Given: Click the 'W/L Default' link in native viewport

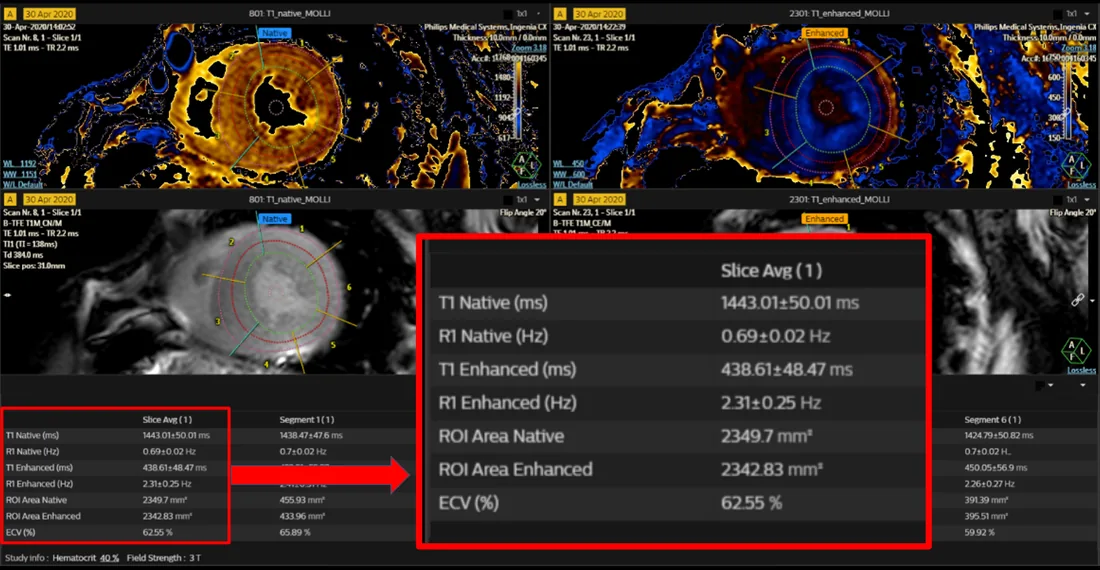Looking at the screenshot, I should 22,184.
